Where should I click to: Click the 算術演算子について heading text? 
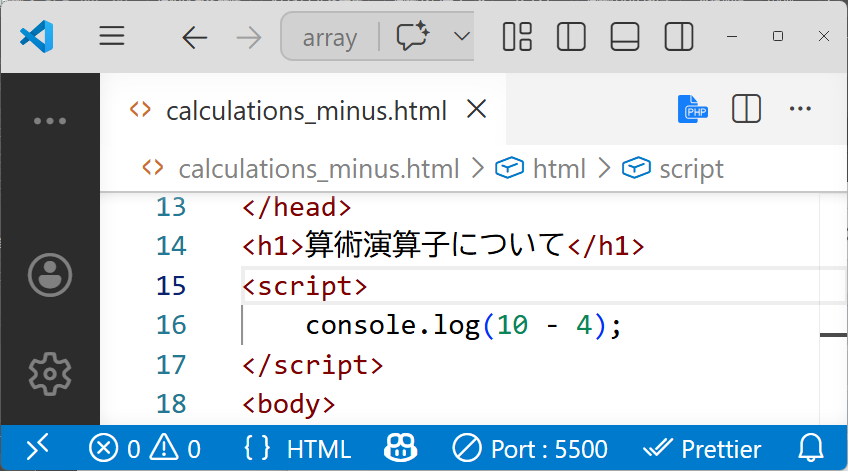(x=436, y=245)
